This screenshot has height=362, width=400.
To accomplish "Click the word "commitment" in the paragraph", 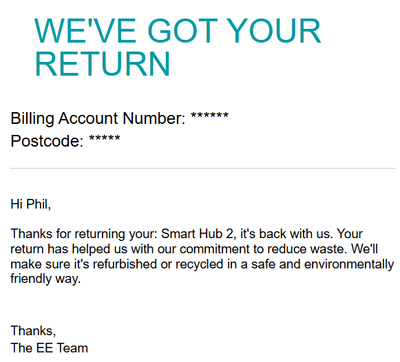I will click(222, 249).
